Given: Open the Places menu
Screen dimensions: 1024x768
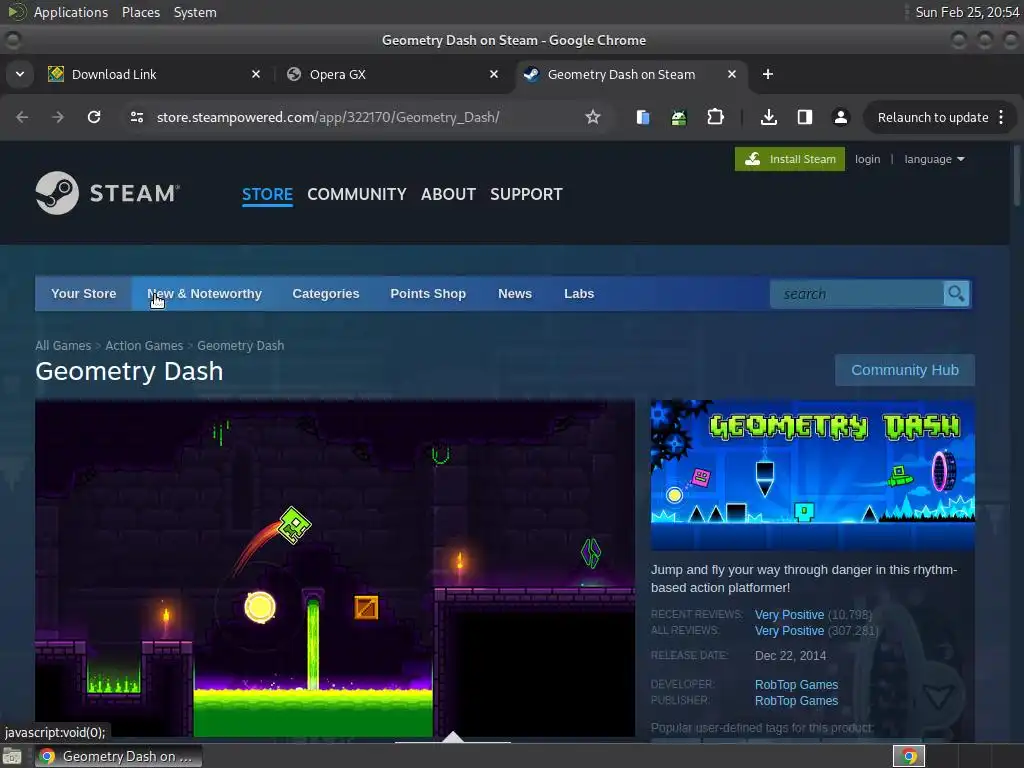Looking at the screenshot, I should point(140,12).
